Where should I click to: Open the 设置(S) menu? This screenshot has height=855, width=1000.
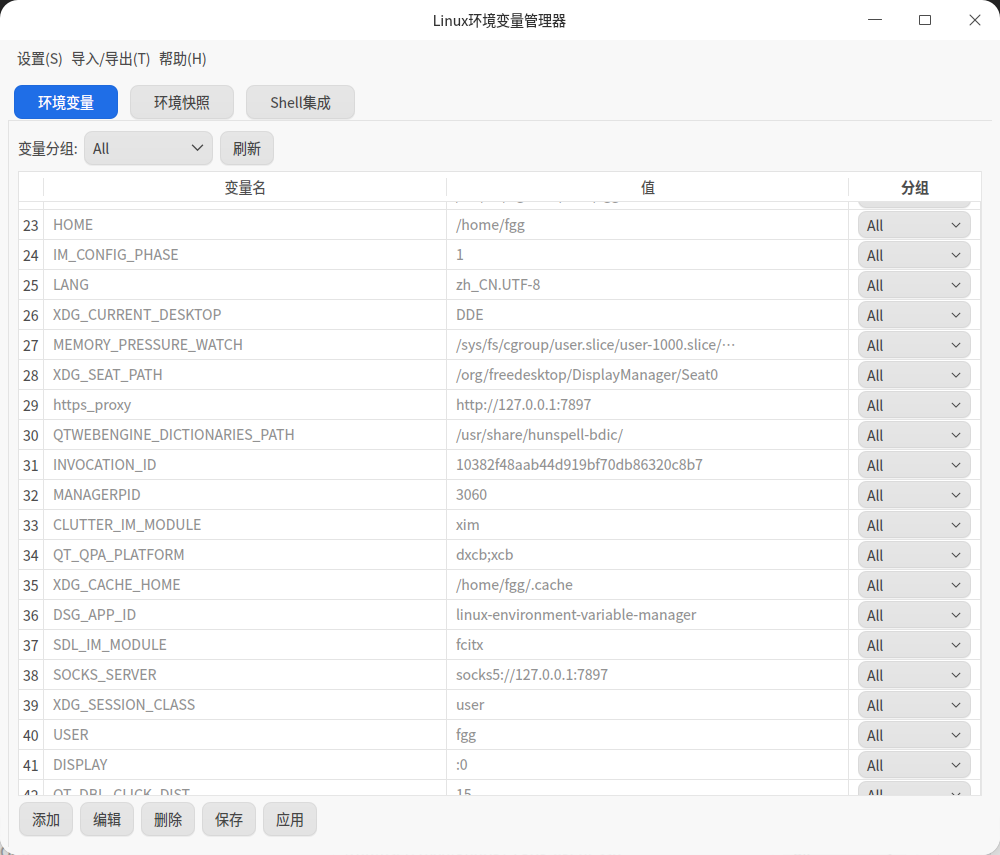coord(40,59)
